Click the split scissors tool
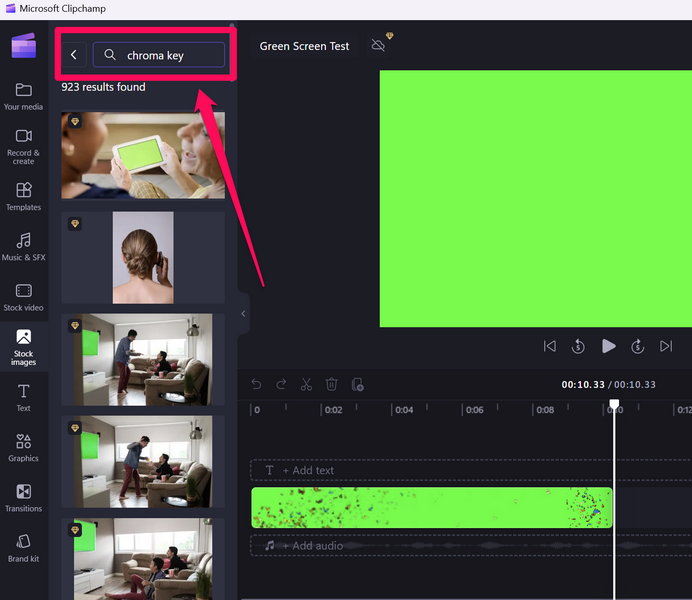692x600 pixels. click(x=307, y=384)
